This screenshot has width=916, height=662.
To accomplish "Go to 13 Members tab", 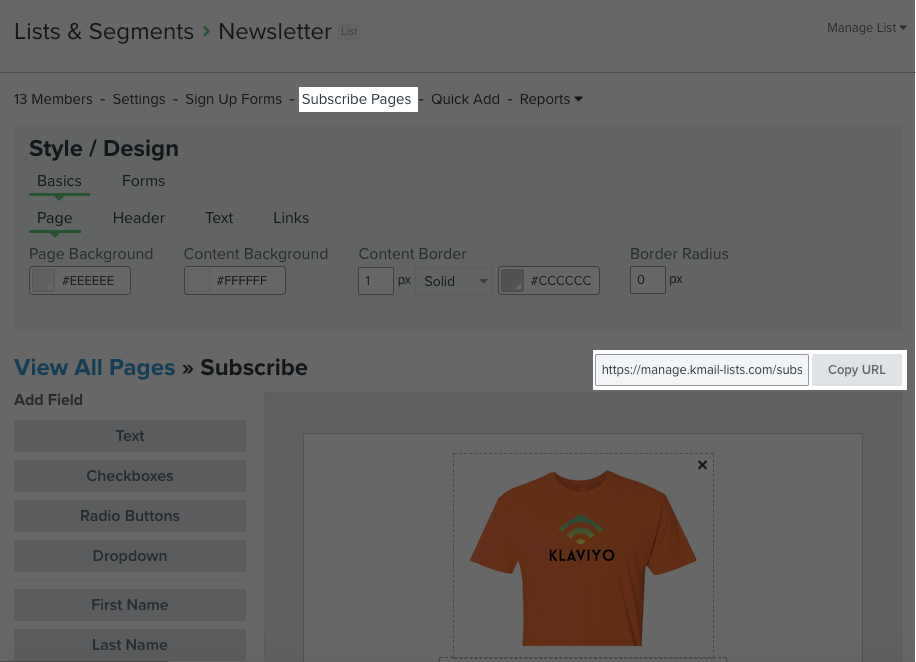I will point(53,99).
